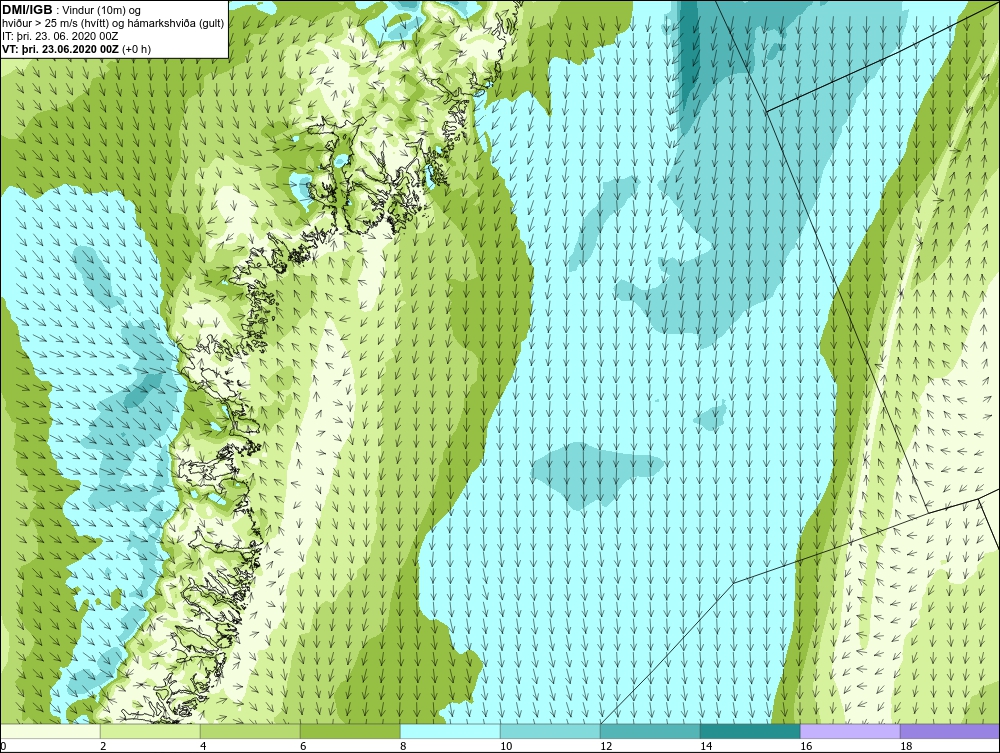Click the 14–16 m/s dark teal legend swatch
The height and width of the screenshot is (753, 1000).
750,731
